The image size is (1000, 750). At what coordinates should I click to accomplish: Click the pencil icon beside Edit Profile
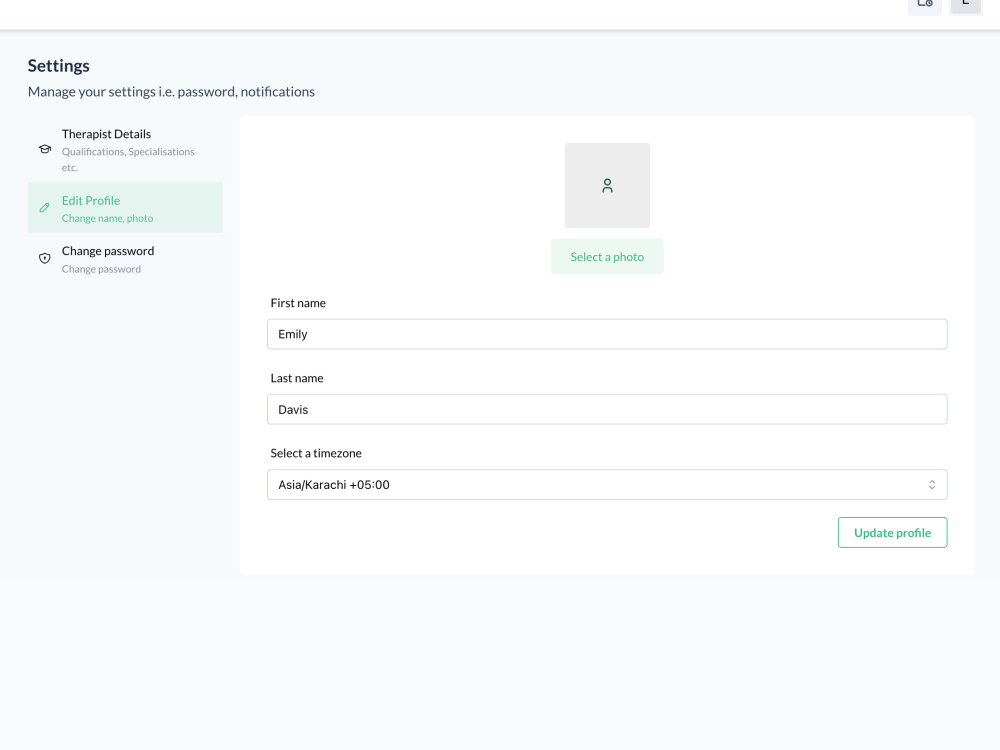click(45, 208)
